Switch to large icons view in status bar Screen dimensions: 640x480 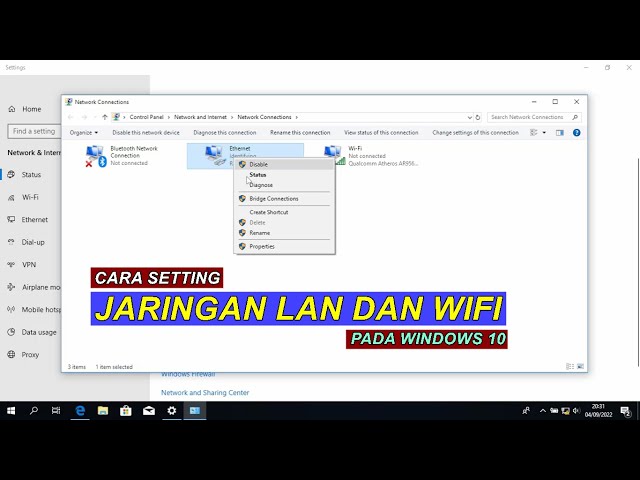[580, 367]
